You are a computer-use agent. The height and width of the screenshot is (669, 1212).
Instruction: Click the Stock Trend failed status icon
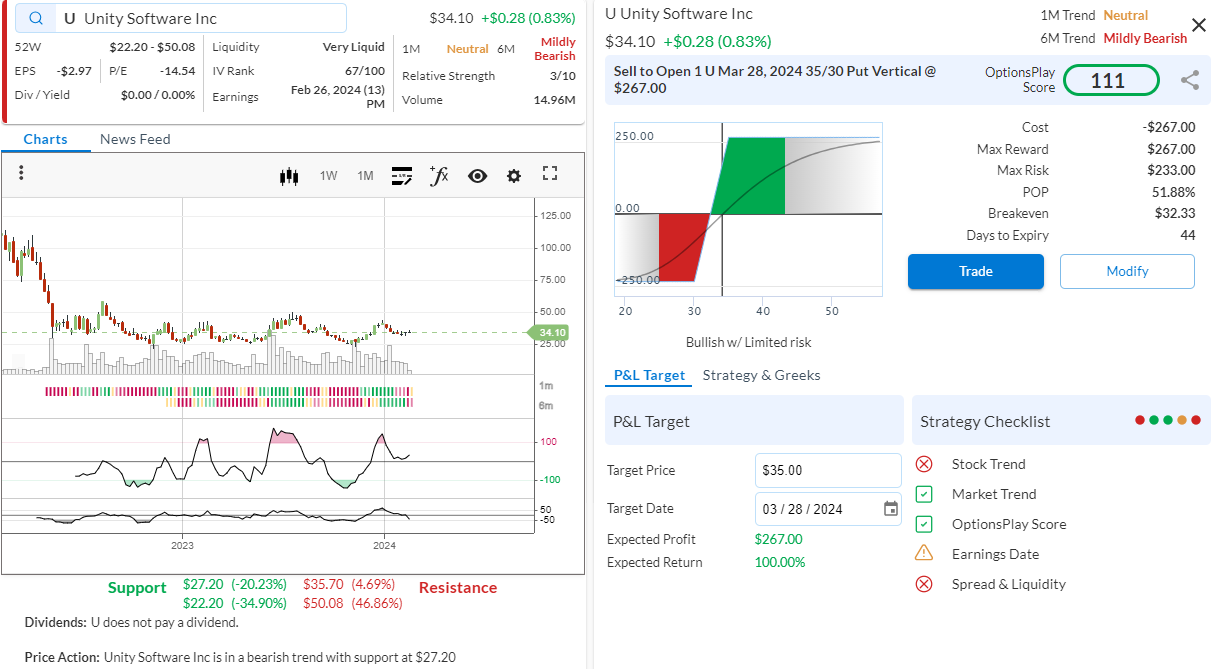924,464
